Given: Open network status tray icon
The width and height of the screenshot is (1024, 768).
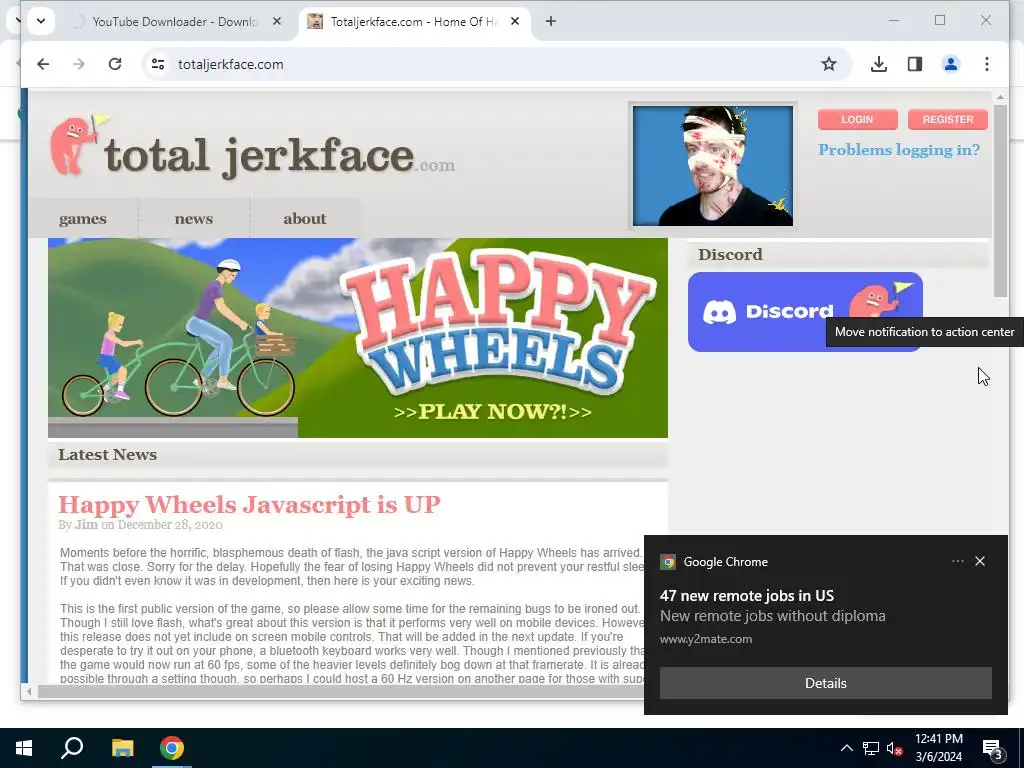Looking at the screenshot, I should pyautogui.click(x=871, y=748).
